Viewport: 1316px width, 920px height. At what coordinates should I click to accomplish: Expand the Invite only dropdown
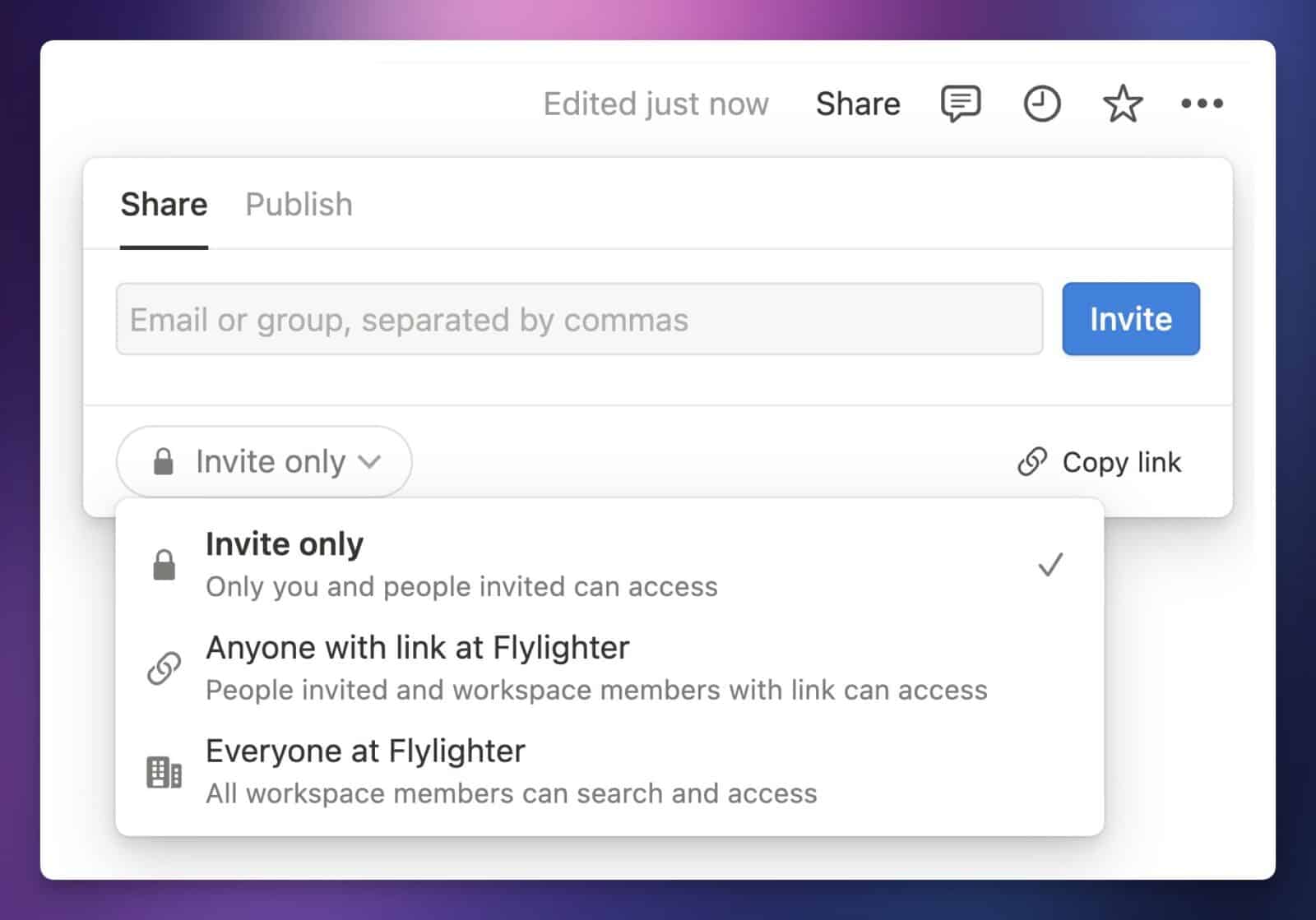[263, 461]
